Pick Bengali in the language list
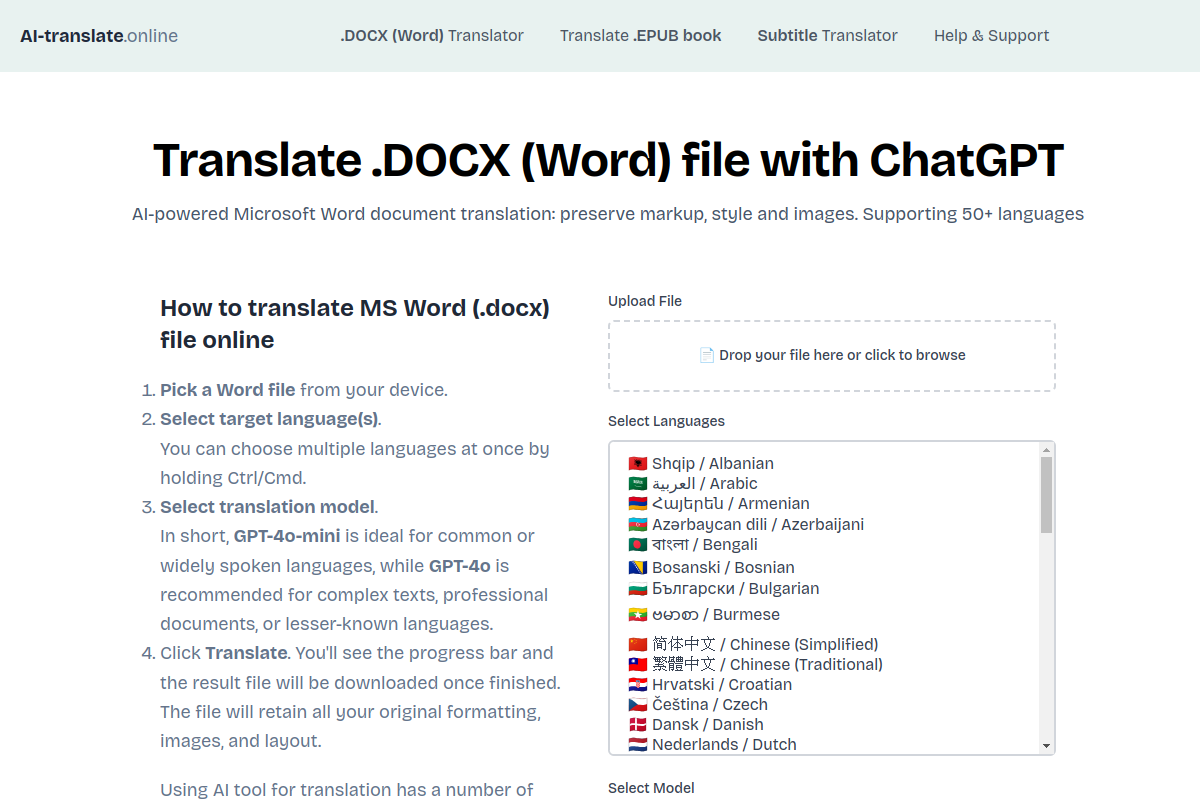The width and height of the screenshot is (1200, 800). coord(824,545)
